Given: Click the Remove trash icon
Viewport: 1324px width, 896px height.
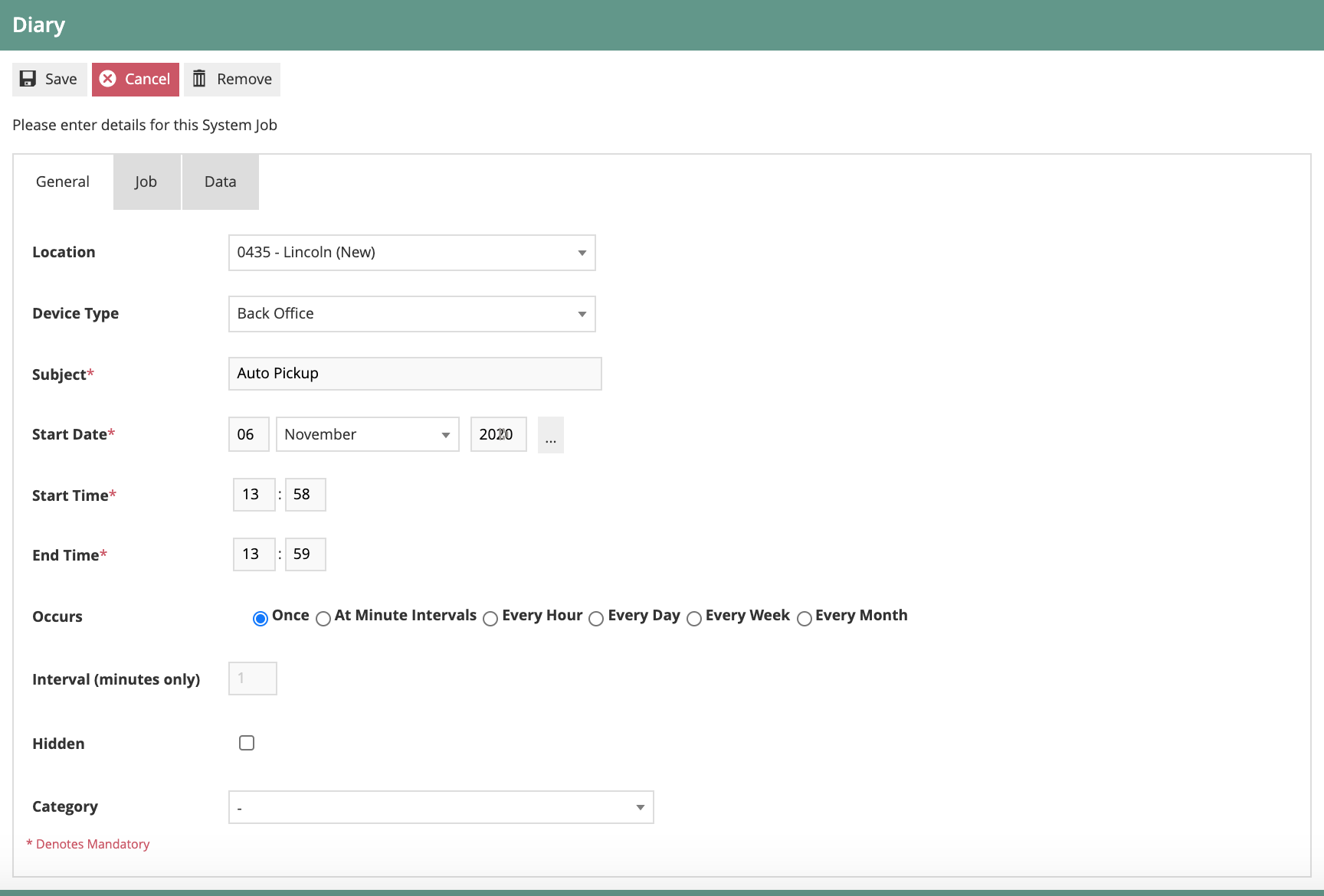Looking at the screenshot, I should pyautogui.click(x=200, y=79).
